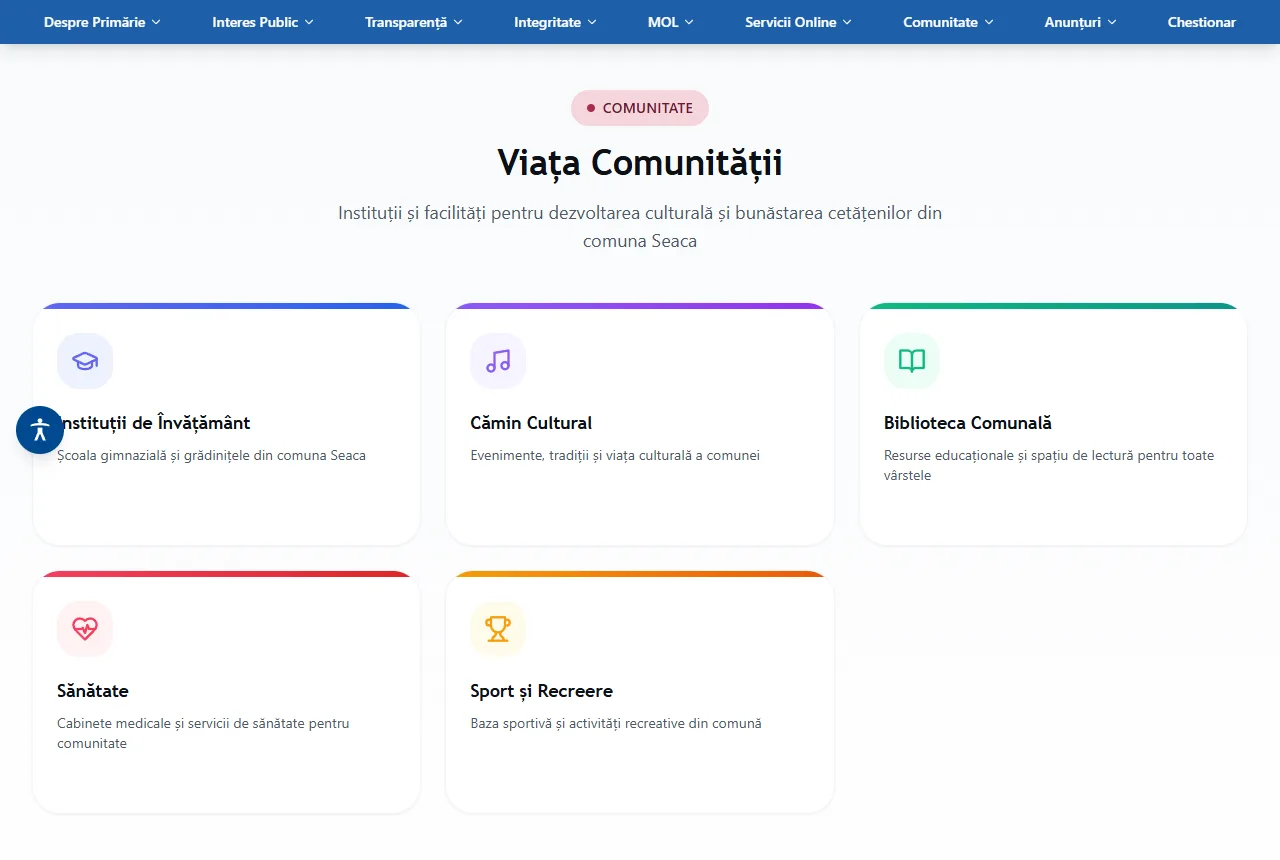Image resolution: width=1280 pixels, height=860 pixels.
Task: Go to the Chestionar page
Action: [x=1202, y=22]
